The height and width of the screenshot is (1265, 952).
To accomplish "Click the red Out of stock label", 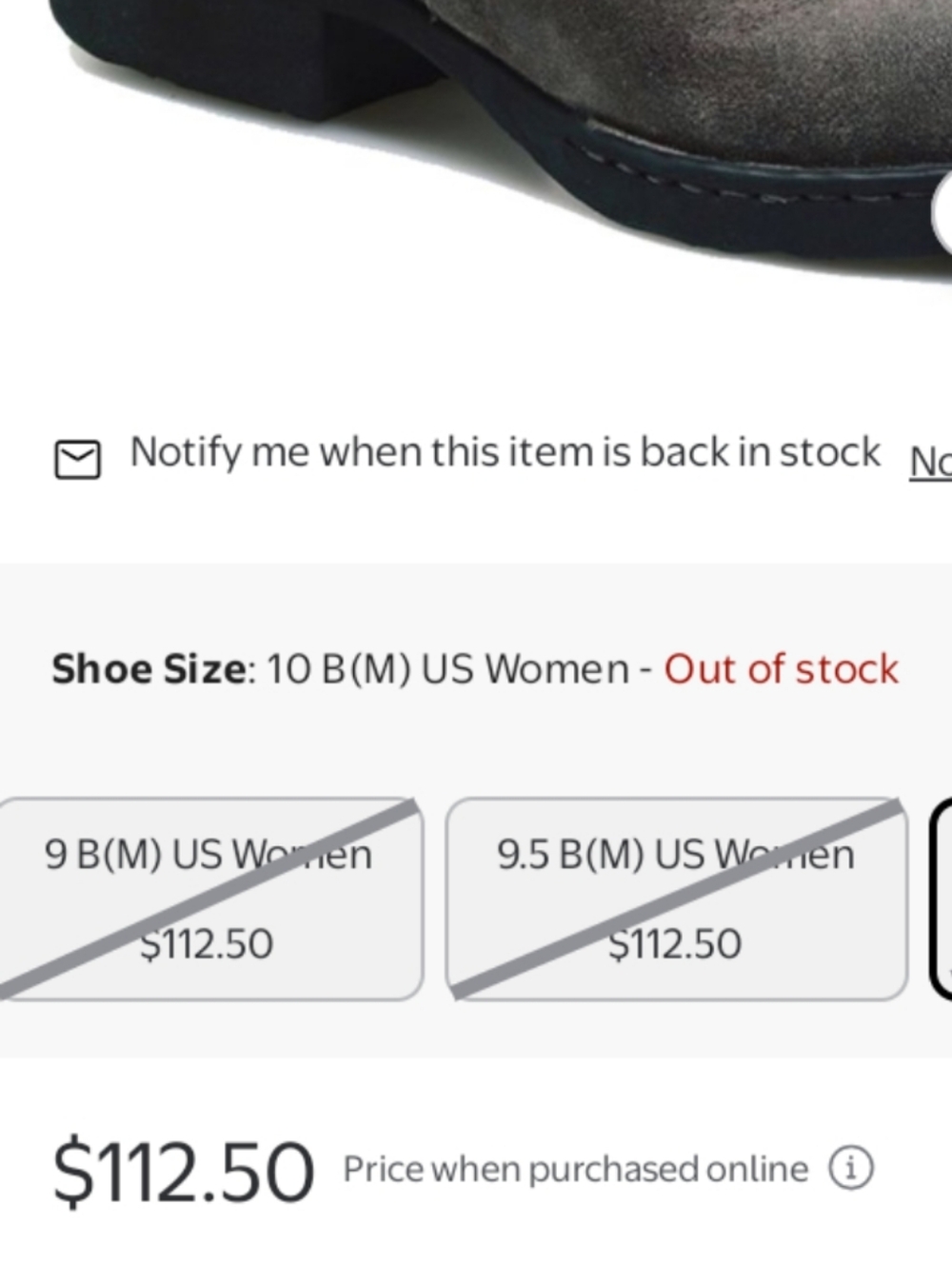I will [x=781, y=669].
